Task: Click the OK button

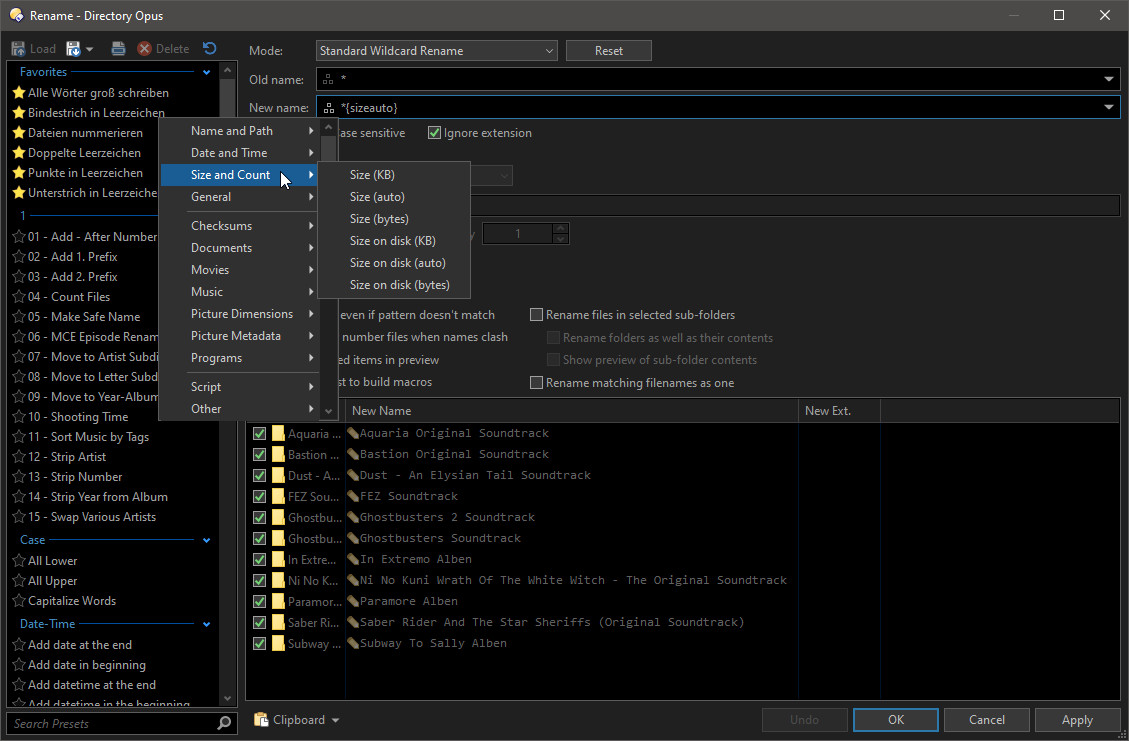Action: tap(896, 719)
